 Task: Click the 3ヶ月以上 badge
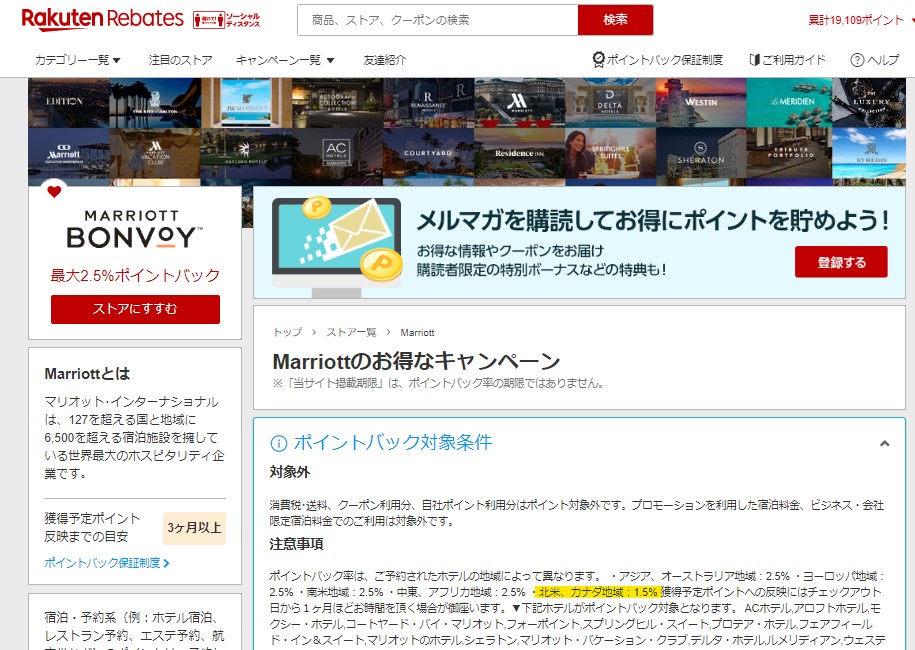click(x=194, y=528)
